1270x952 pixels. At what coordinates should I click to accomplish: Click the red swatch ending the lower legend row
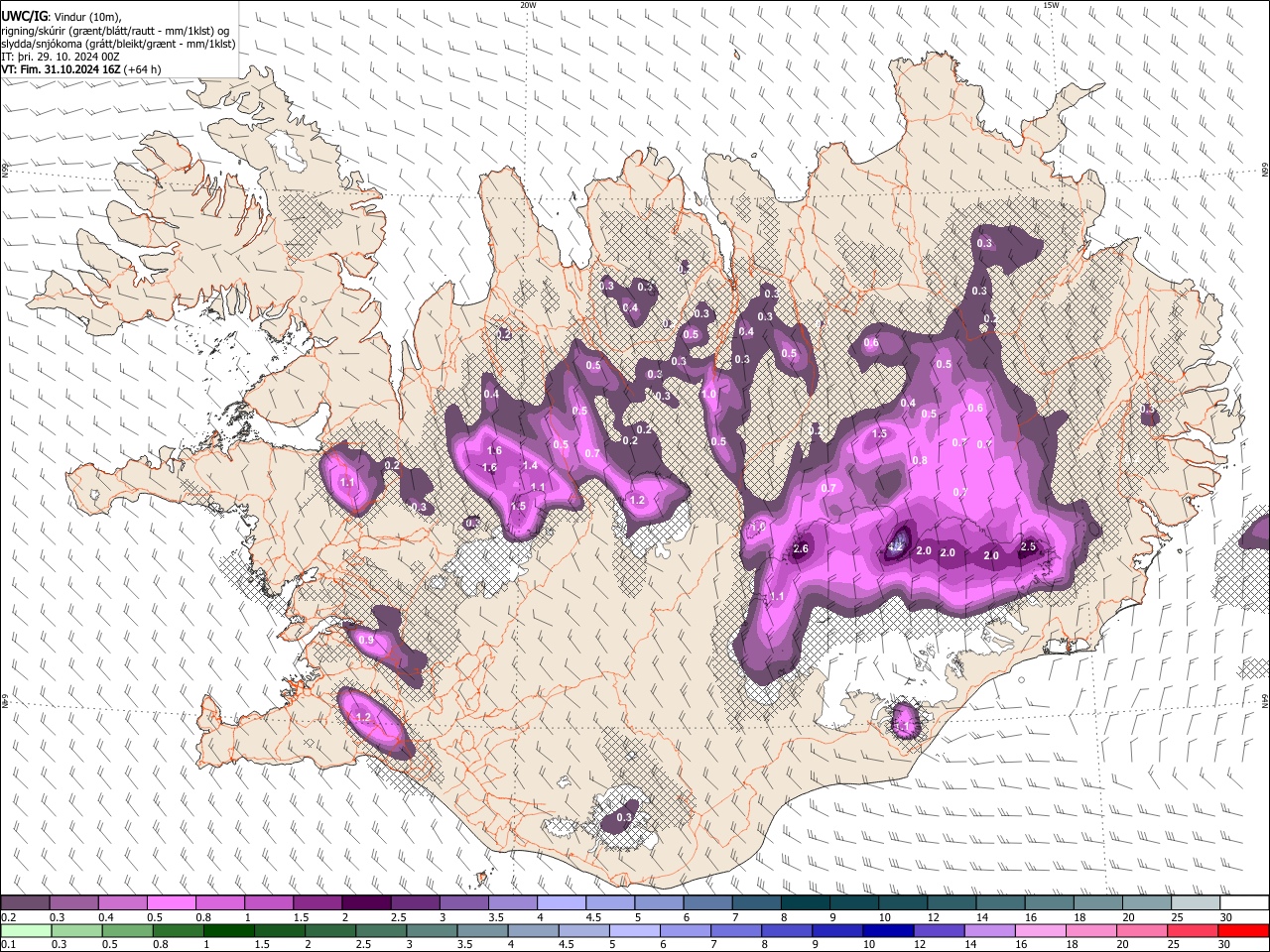click(1243, 930)
